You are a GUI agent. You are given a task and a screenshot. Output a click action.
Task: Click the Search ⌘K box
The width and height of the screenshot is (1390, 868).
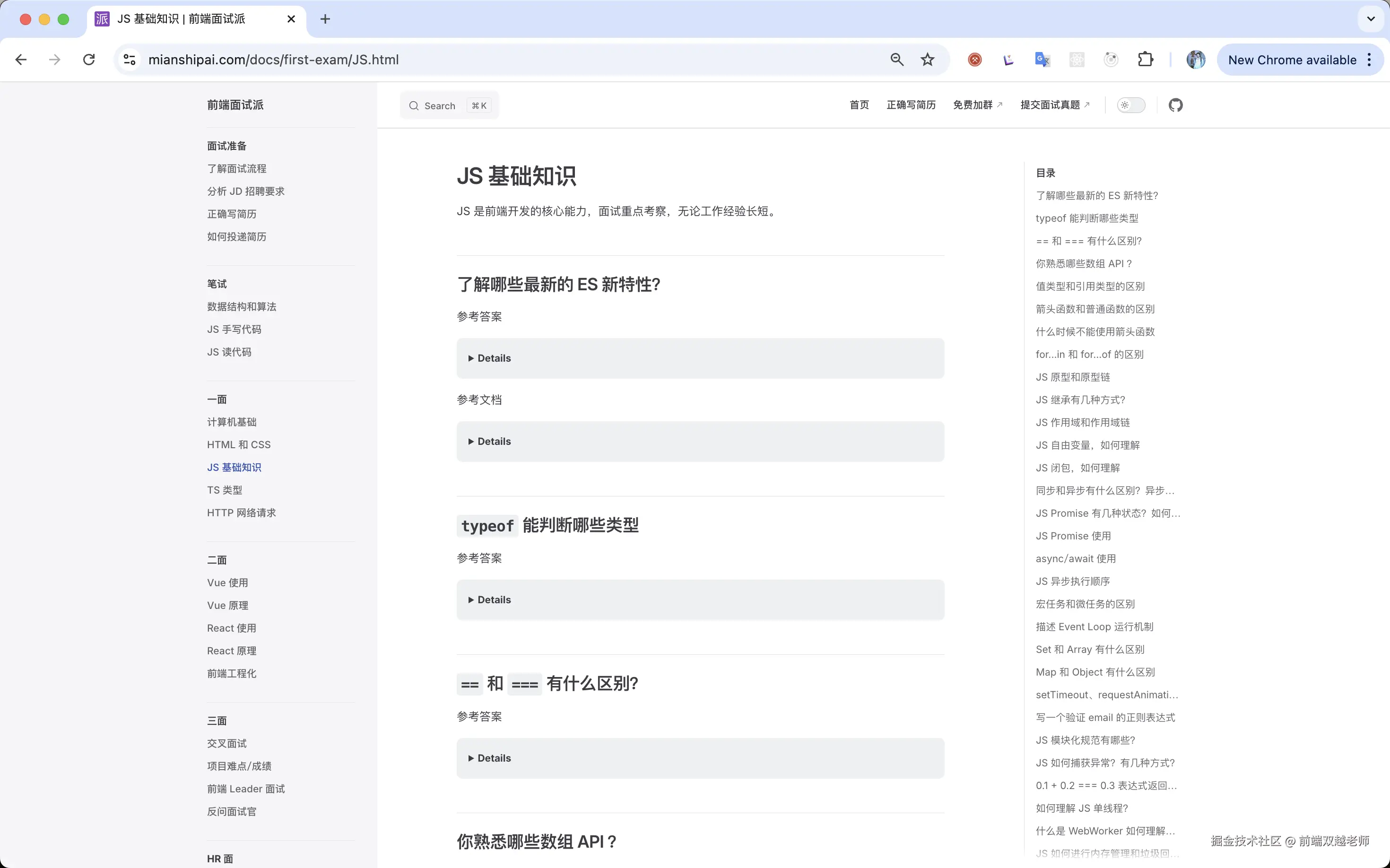tap(449, 105)
